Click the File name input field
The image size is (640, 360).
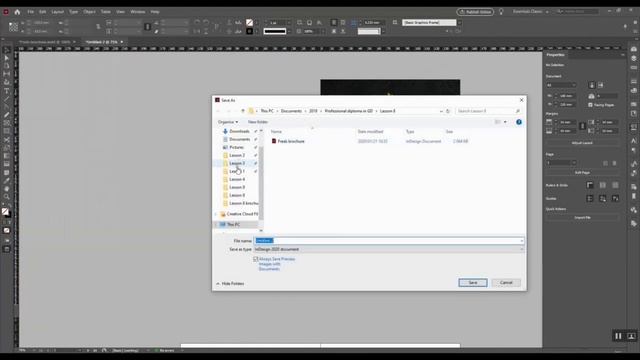389,241
